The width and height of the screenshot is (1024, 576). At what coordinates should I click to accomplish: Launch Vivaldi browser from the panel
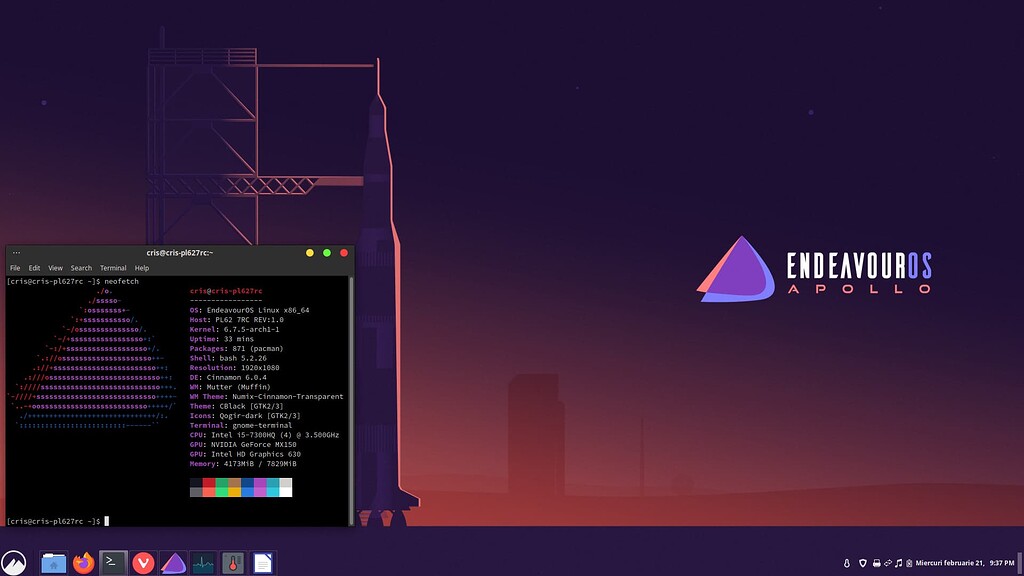(144, 563)
